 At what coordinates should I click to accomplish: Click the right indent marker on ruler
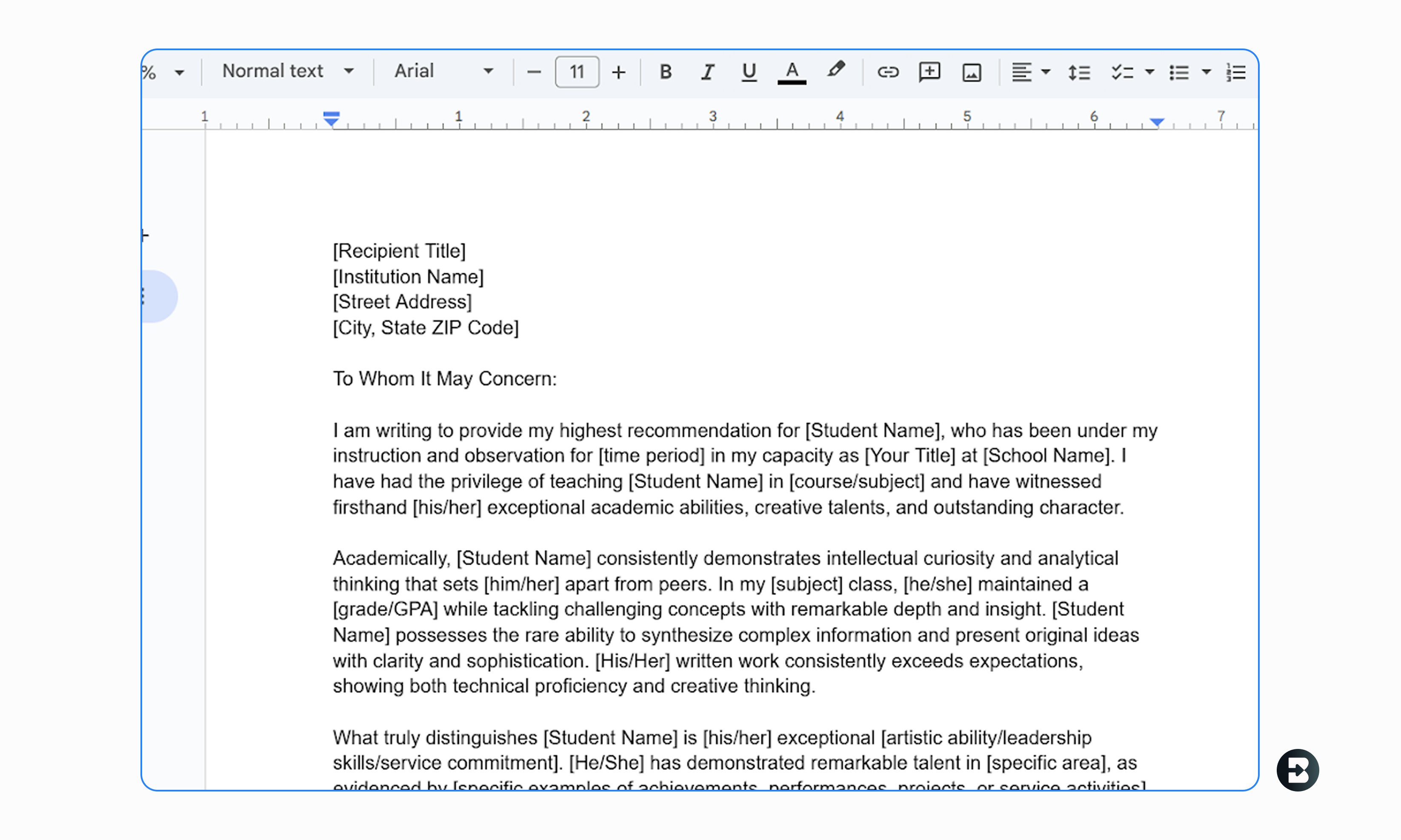click(x=1157, y=122)
